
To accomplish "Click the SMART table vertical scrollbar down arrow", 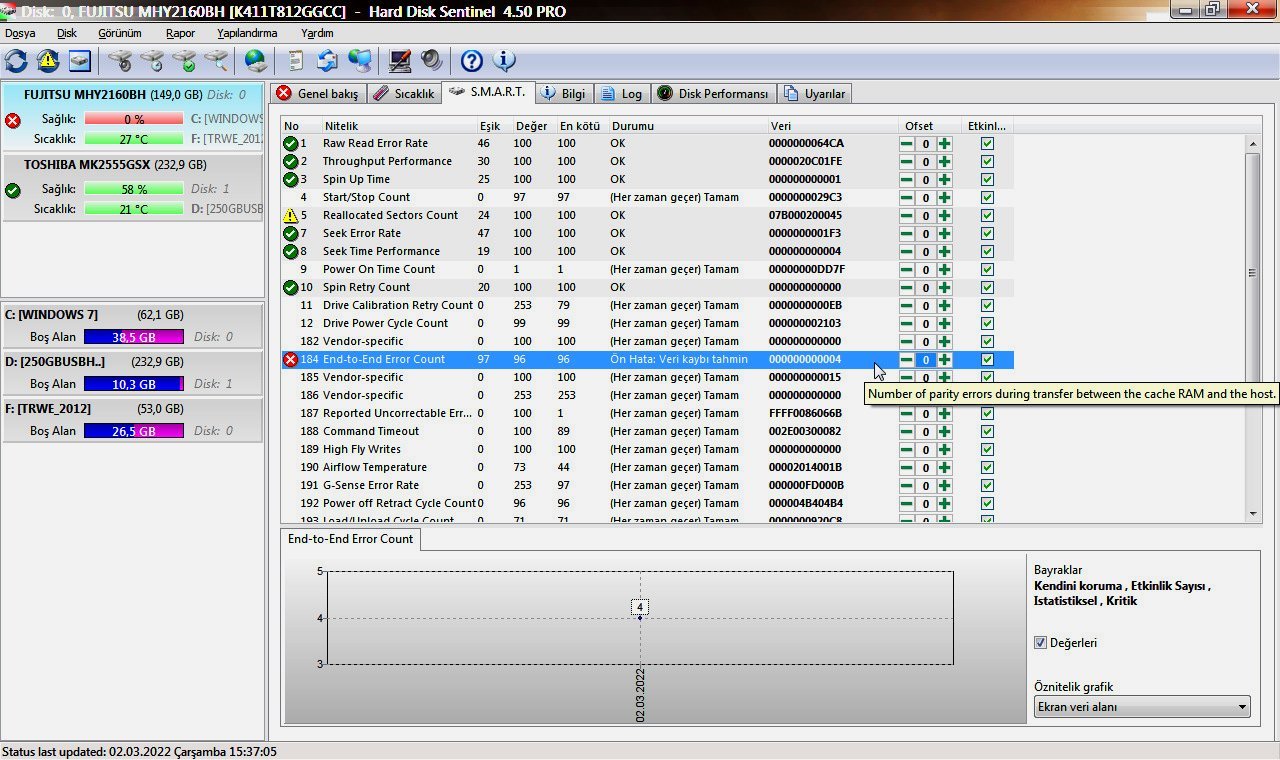I will point(1253,513).
